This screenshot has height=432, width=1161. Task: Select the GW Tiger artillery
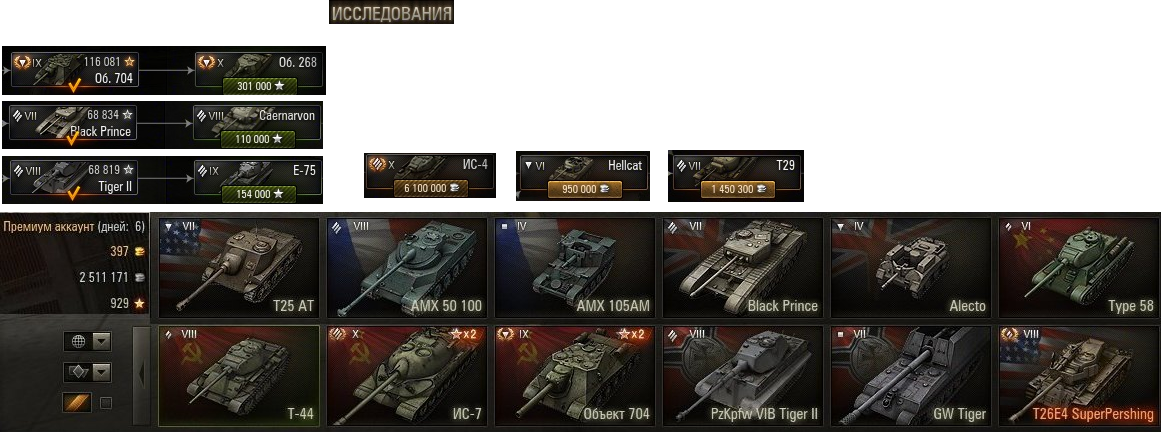tap(911, 376)
